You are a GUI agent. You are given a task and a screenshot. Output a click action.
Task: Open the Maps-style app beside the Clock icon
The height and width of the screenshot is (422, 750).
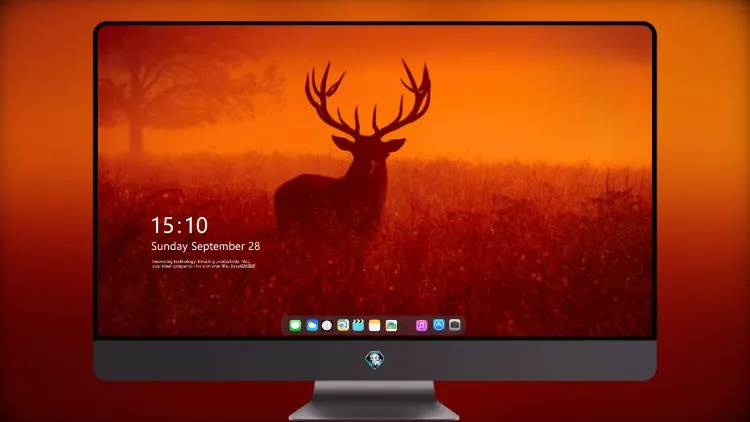point(343,325)
